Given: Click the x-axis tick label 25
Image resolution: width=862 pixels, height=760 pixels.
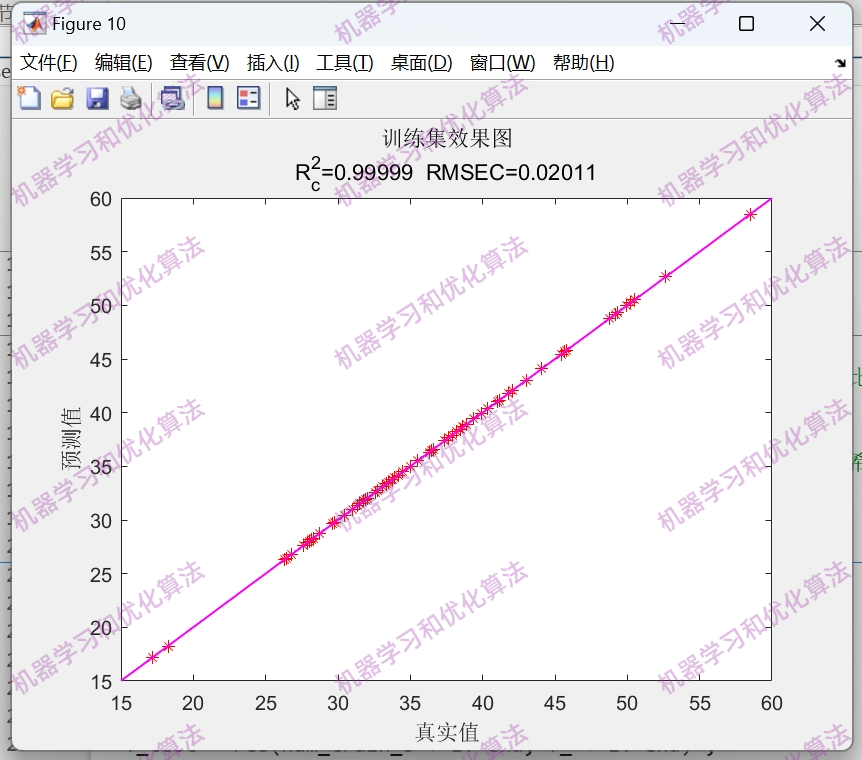Looking at the screenshot, I should click(266, 703).
